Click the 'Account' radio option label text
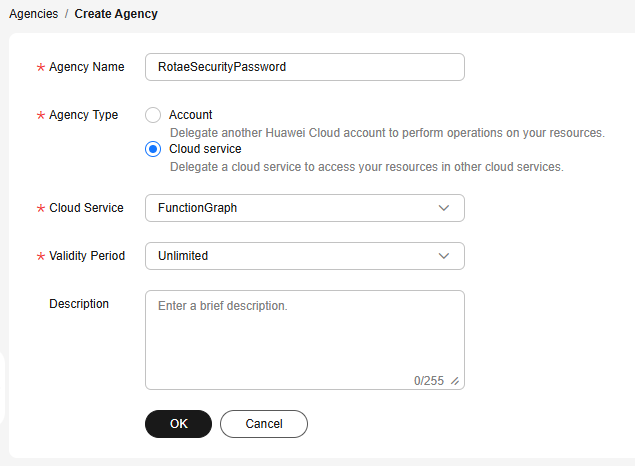 (x=190, y=115)
